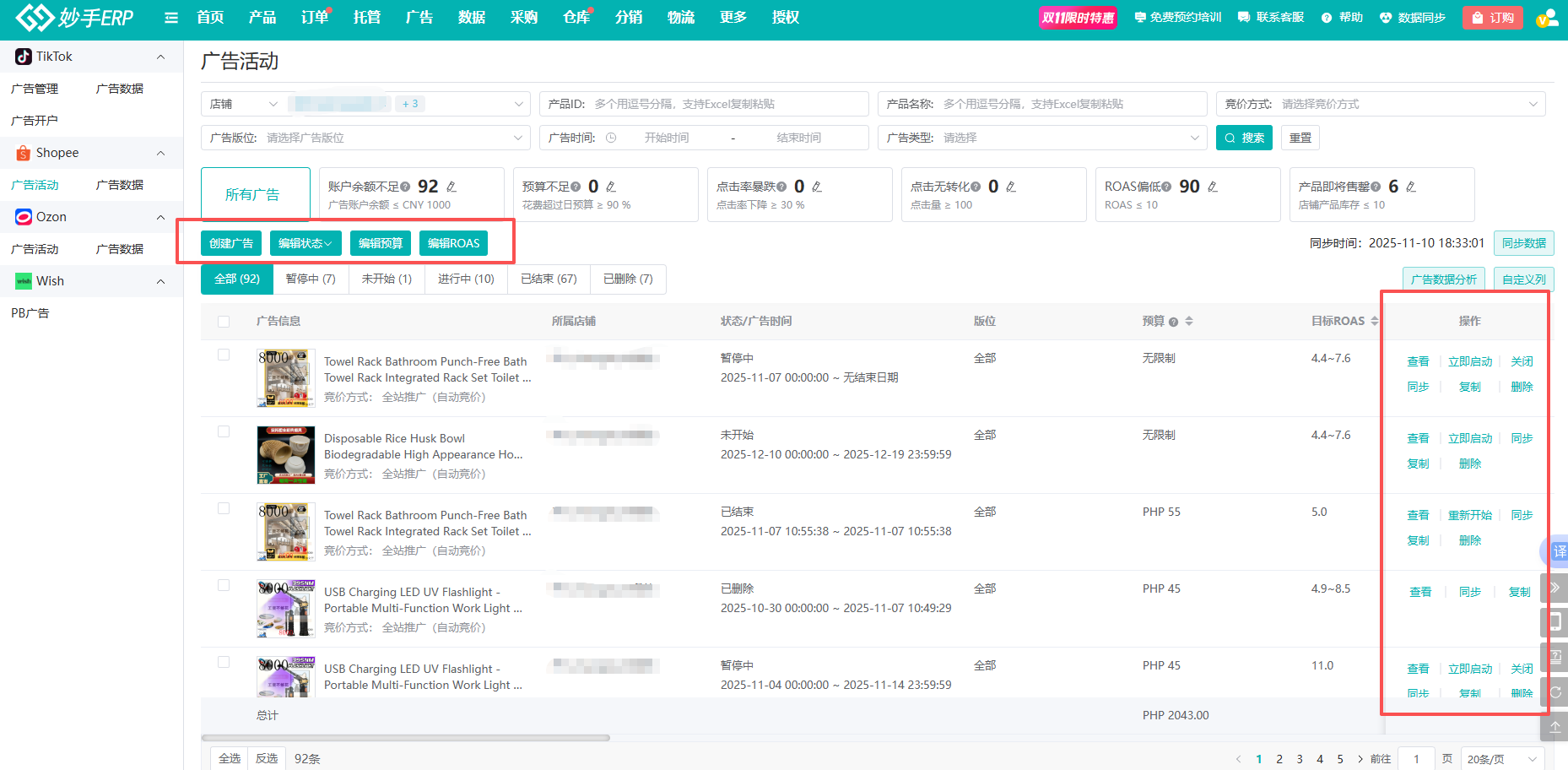
Task: Click the help icon beside 点击率暴跌
Action: coord(781,187)
